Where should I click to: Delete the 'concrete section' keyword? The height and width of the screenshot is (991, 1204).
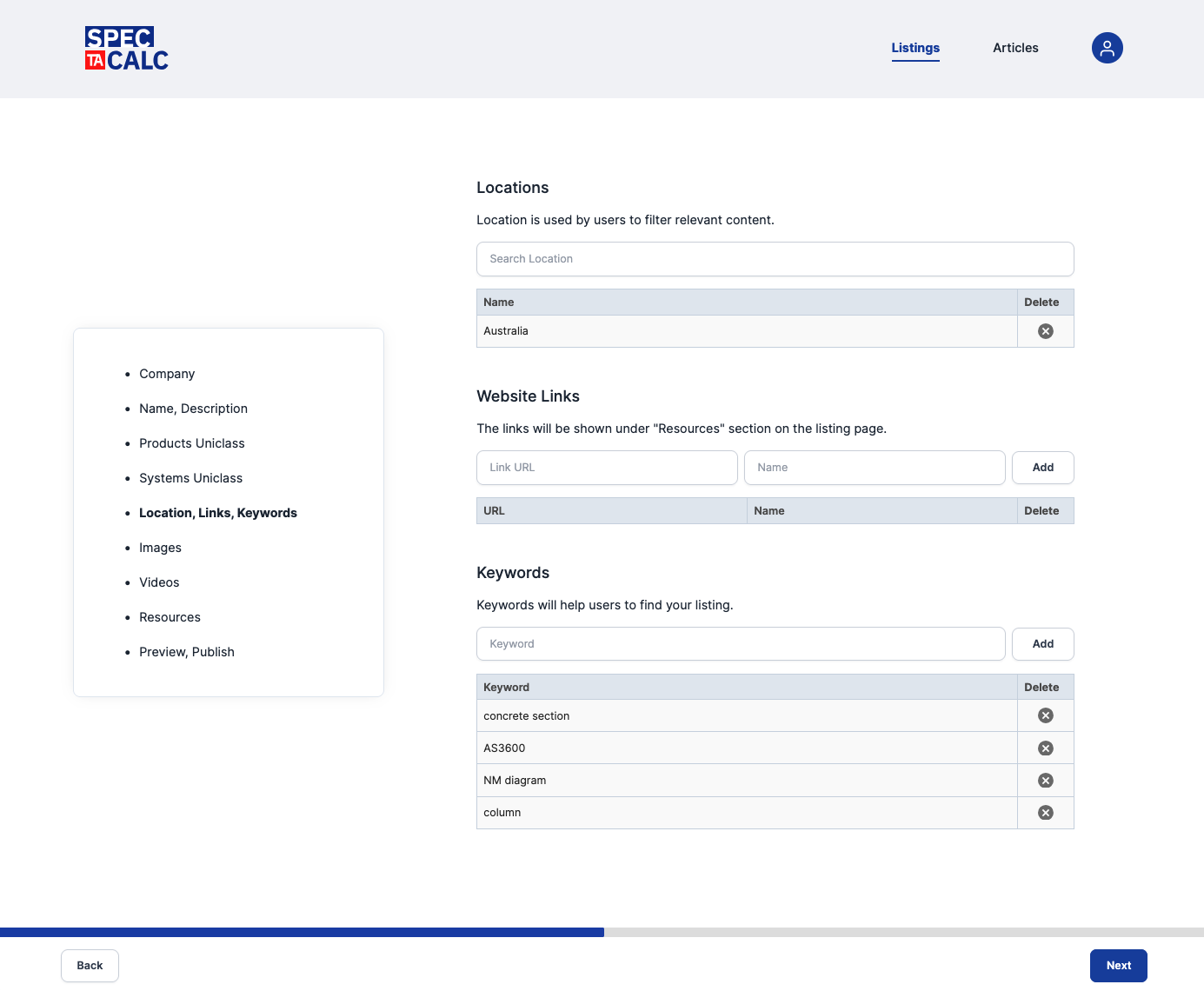[1046, 715]
